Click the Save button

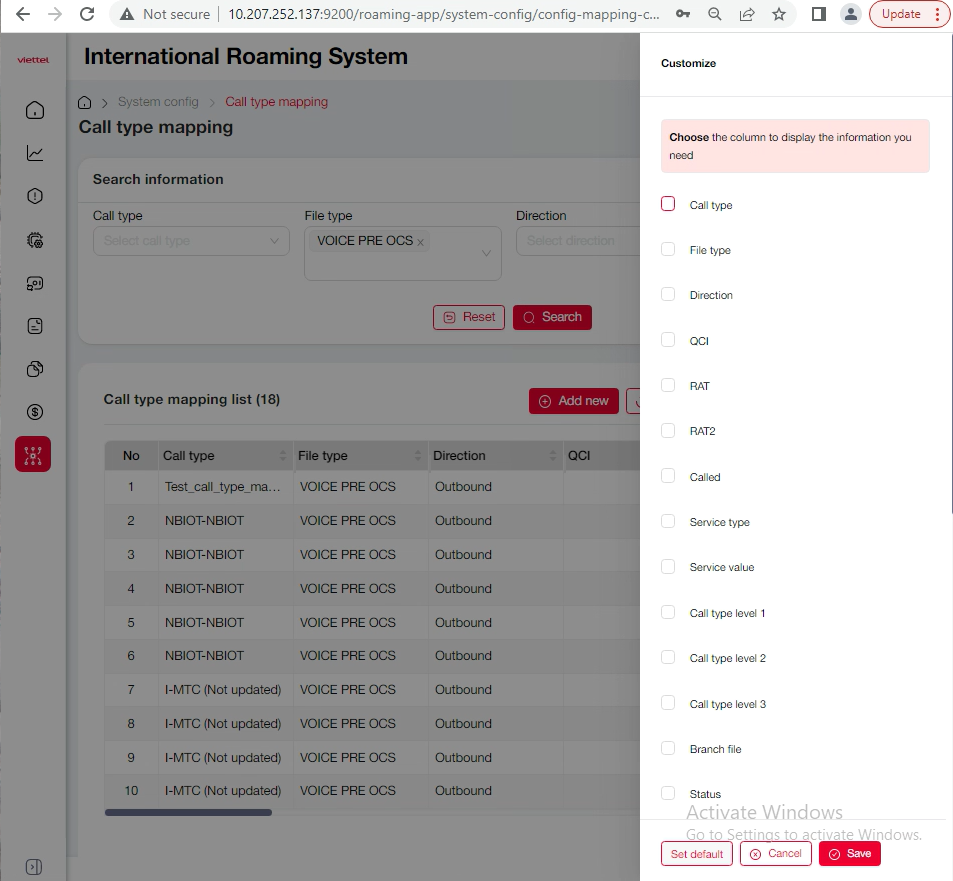[x=849, y=853]
